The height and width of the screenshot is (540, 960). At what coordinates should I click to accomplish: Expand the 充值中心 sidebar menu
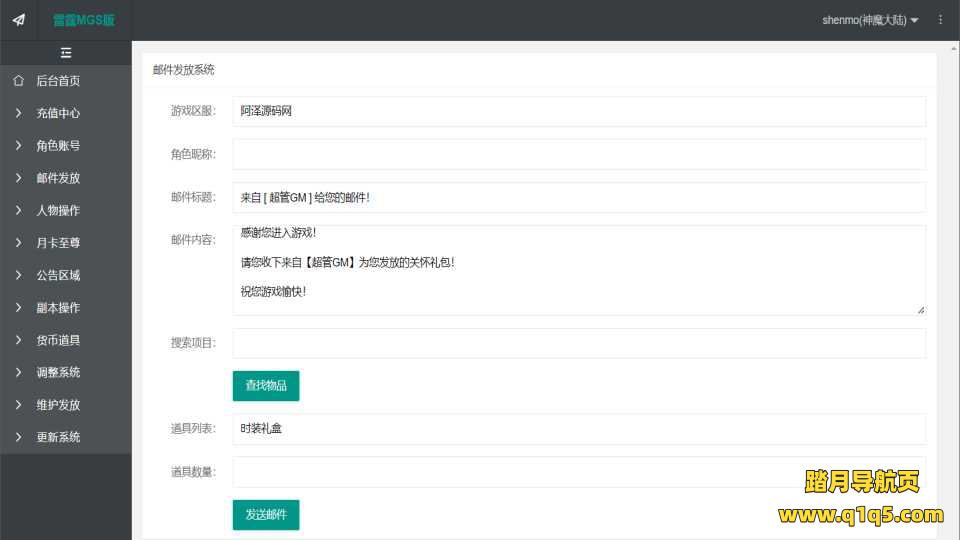(58, 113)
